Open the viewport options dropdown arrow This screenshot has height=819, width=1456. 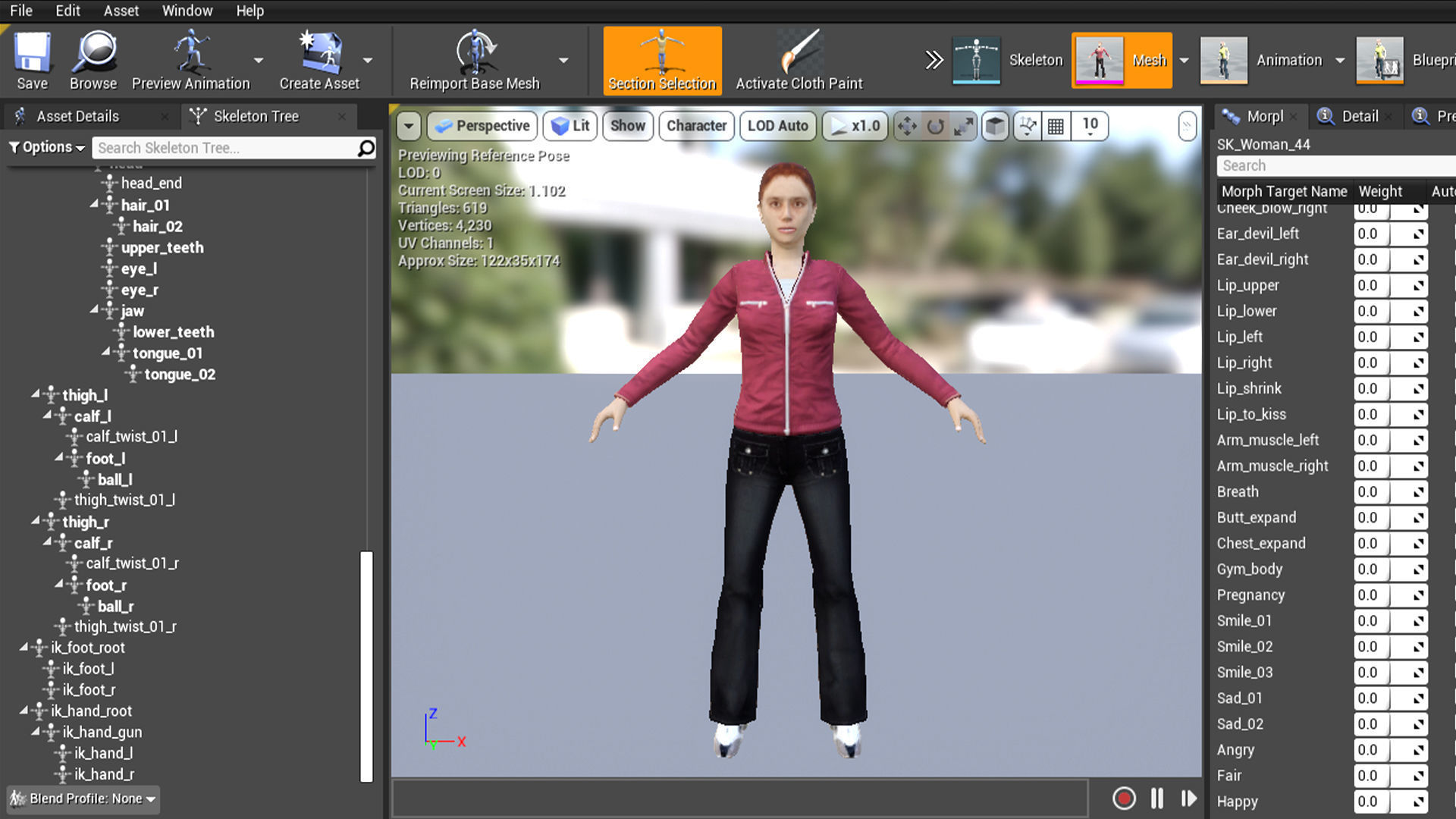(x=409, y=126)
